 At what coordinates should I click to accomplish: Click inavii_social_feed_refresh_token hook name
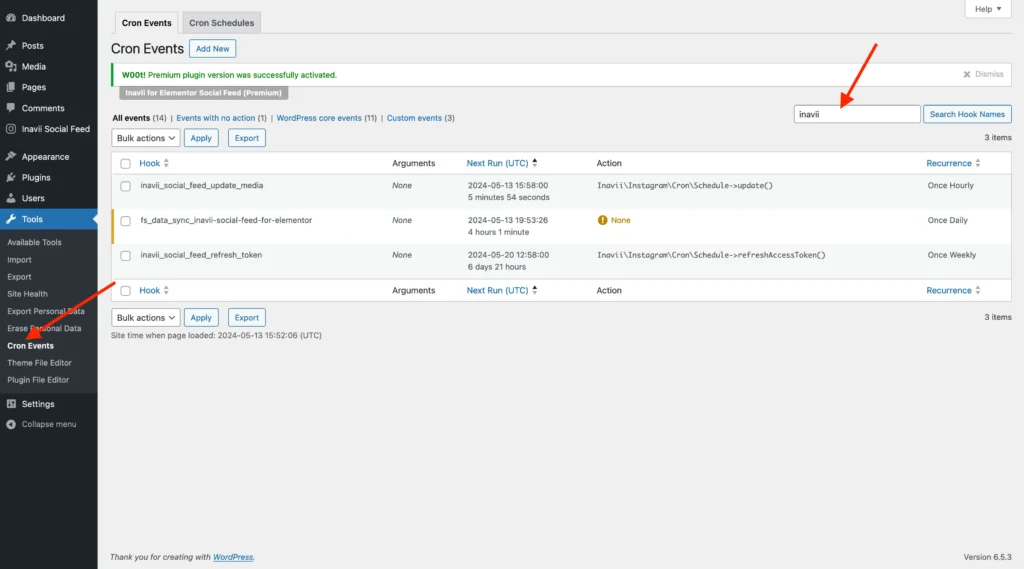201,255
